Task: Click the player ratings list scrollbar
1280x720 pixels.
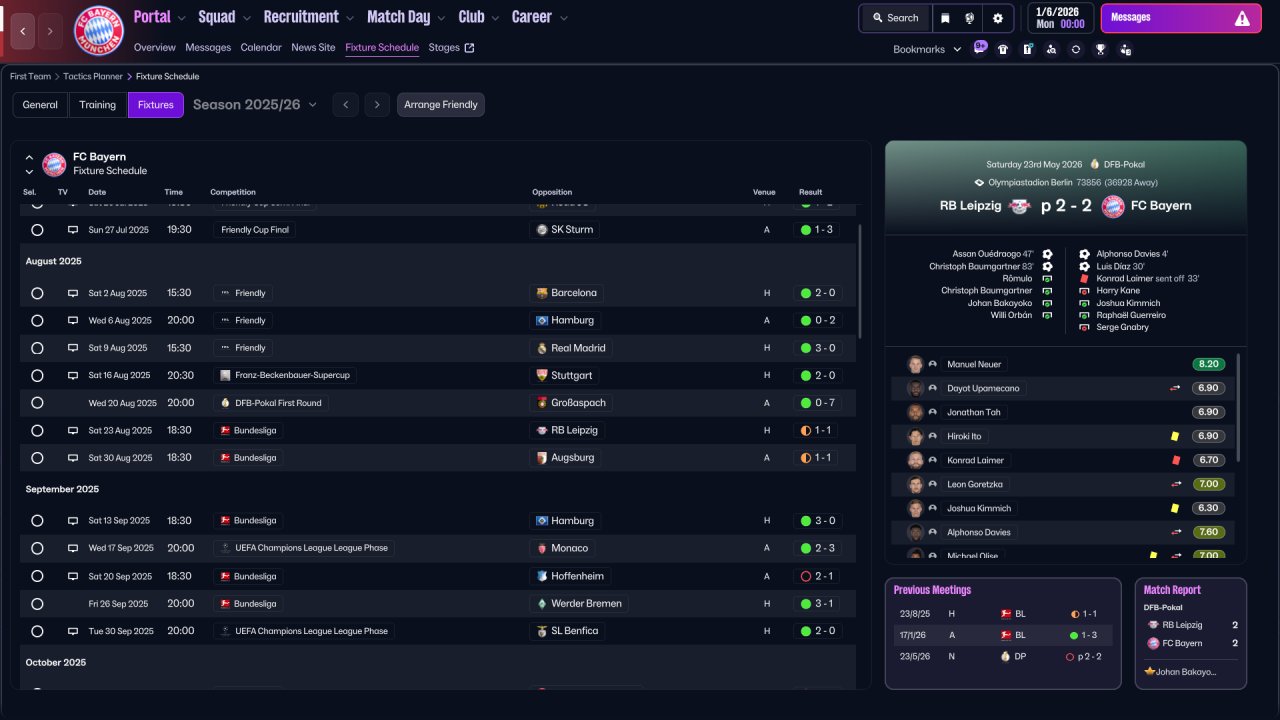Action: 1239,407
